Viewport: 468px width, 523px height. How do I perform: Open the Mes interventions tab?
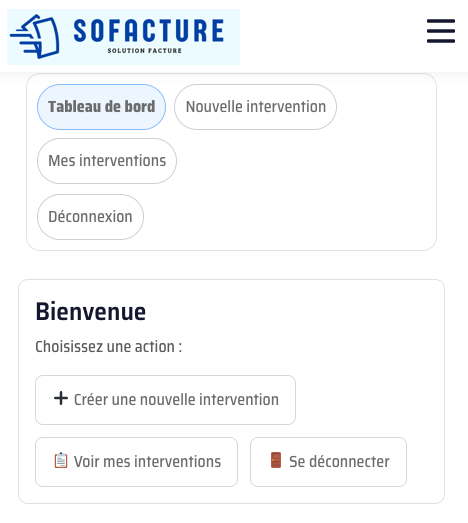tap(107, 161)
